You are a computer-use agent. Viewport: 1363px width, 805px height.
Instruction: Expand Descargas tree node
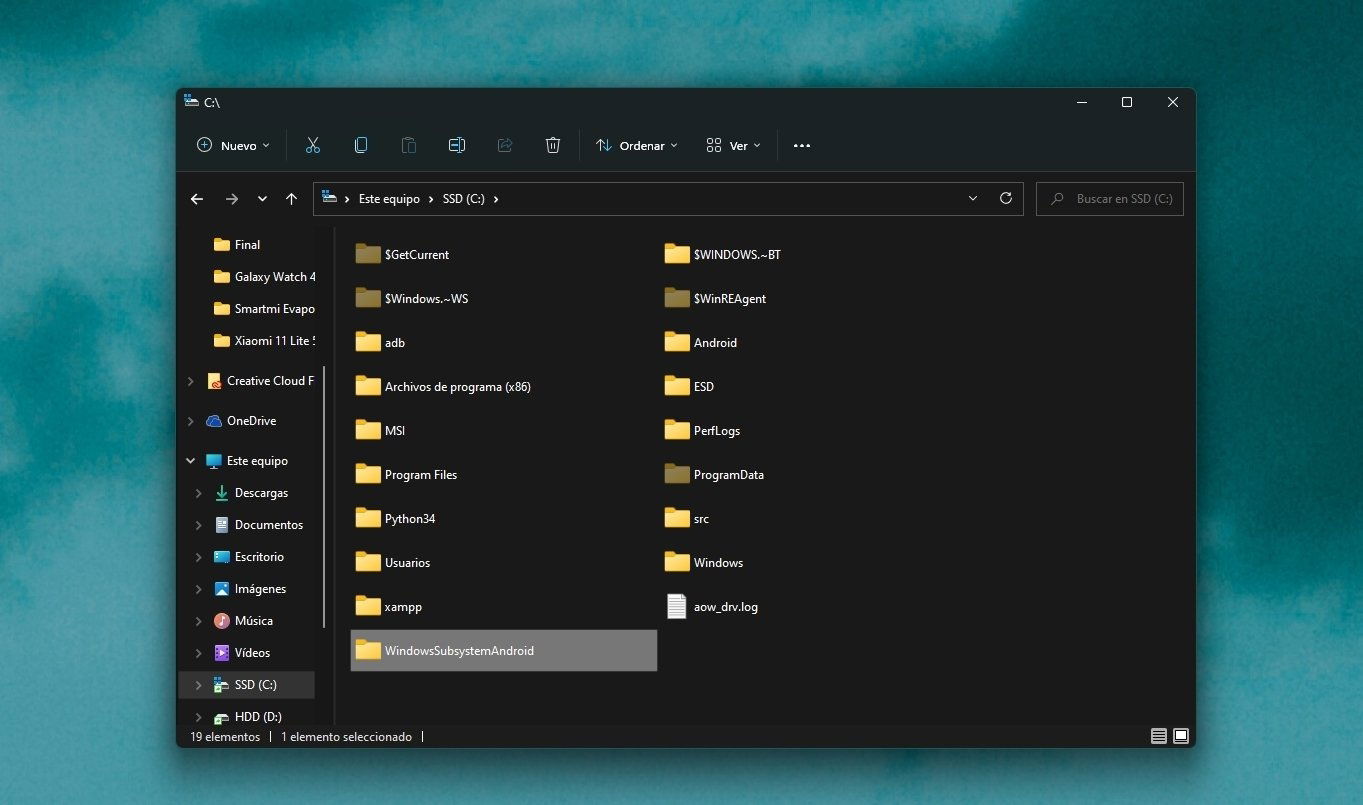pyautogui.click(x=199, y=493)
